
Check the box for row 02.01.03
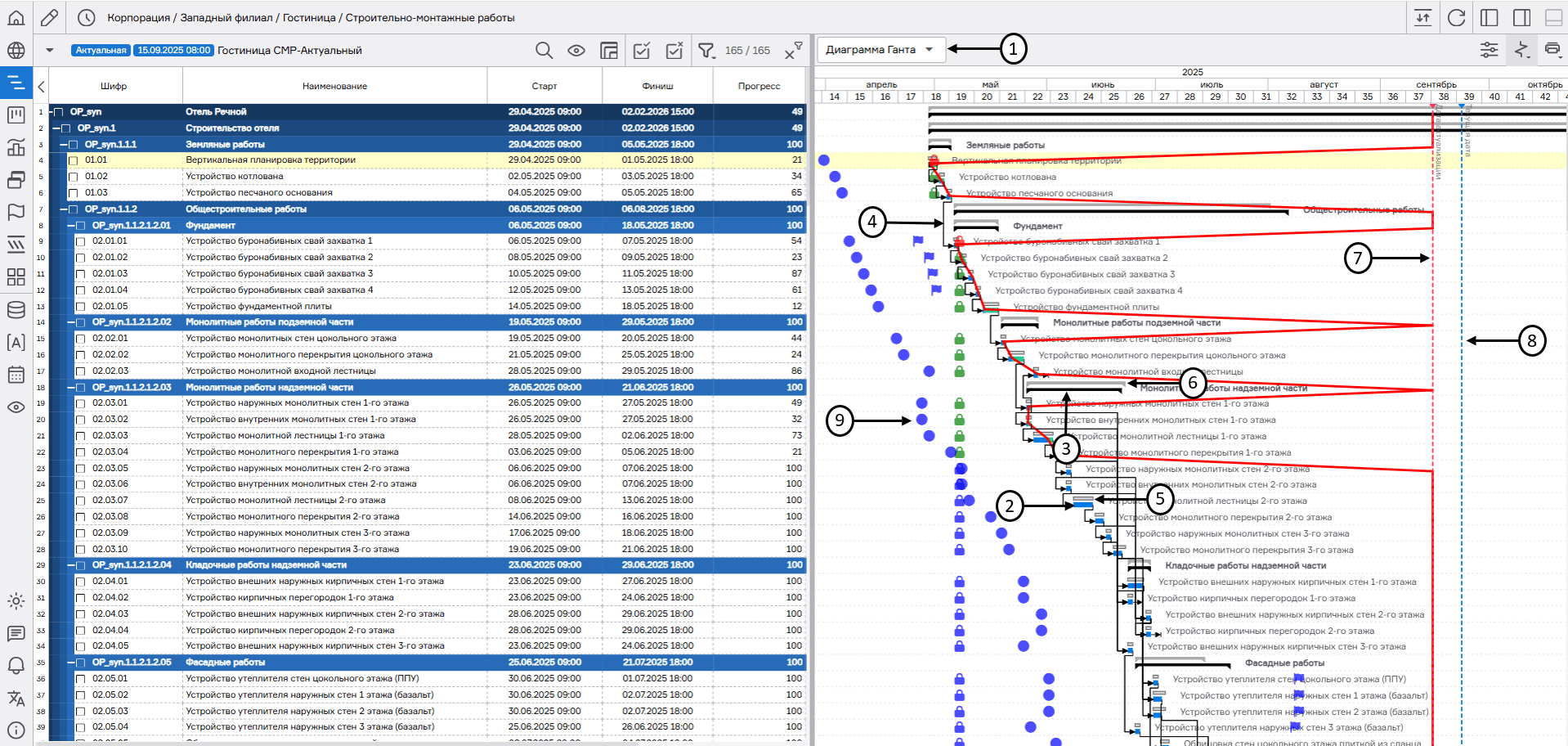(80, 274)
